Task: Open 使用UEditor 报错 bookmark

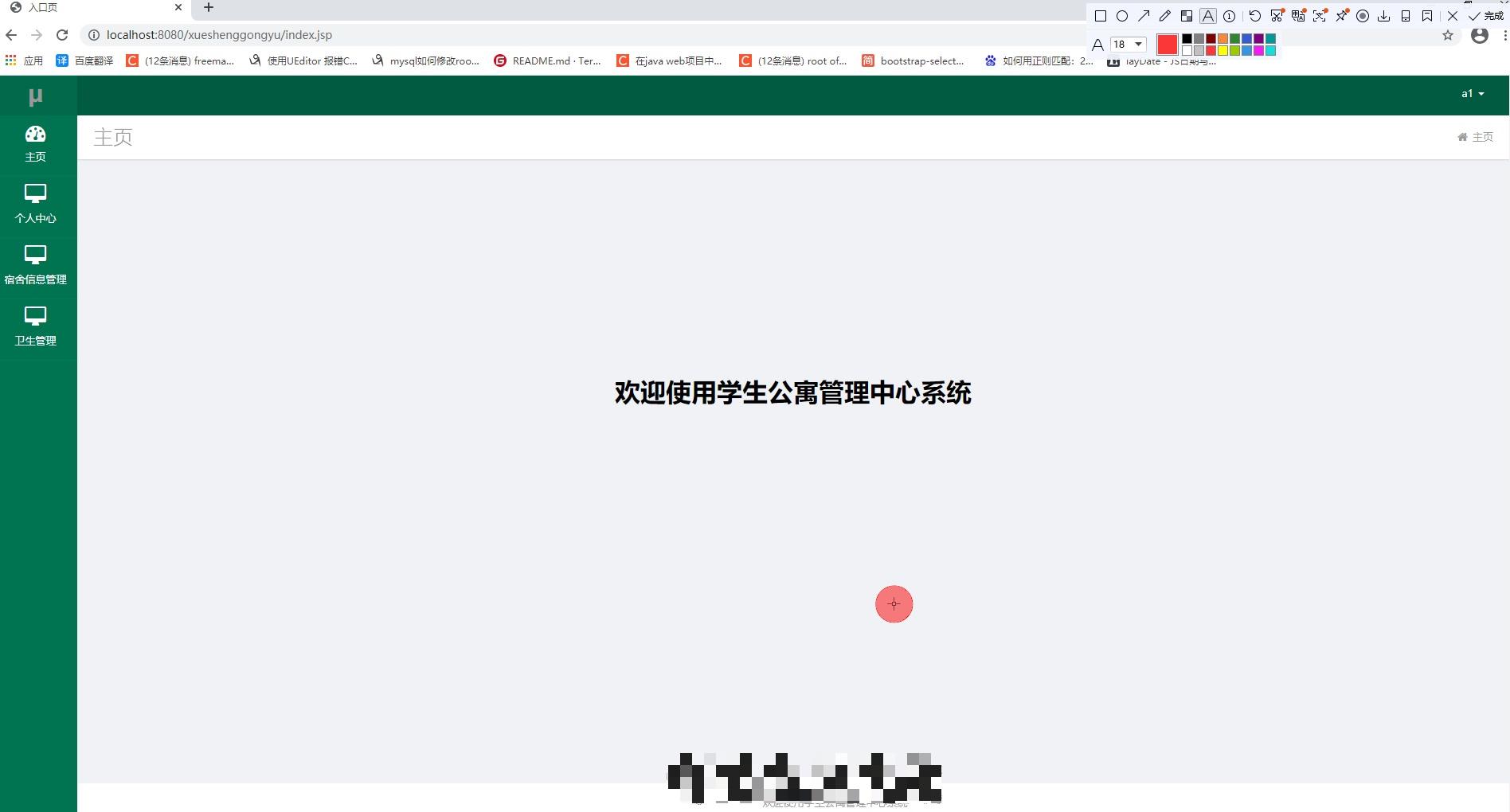Action: (303, 61)
